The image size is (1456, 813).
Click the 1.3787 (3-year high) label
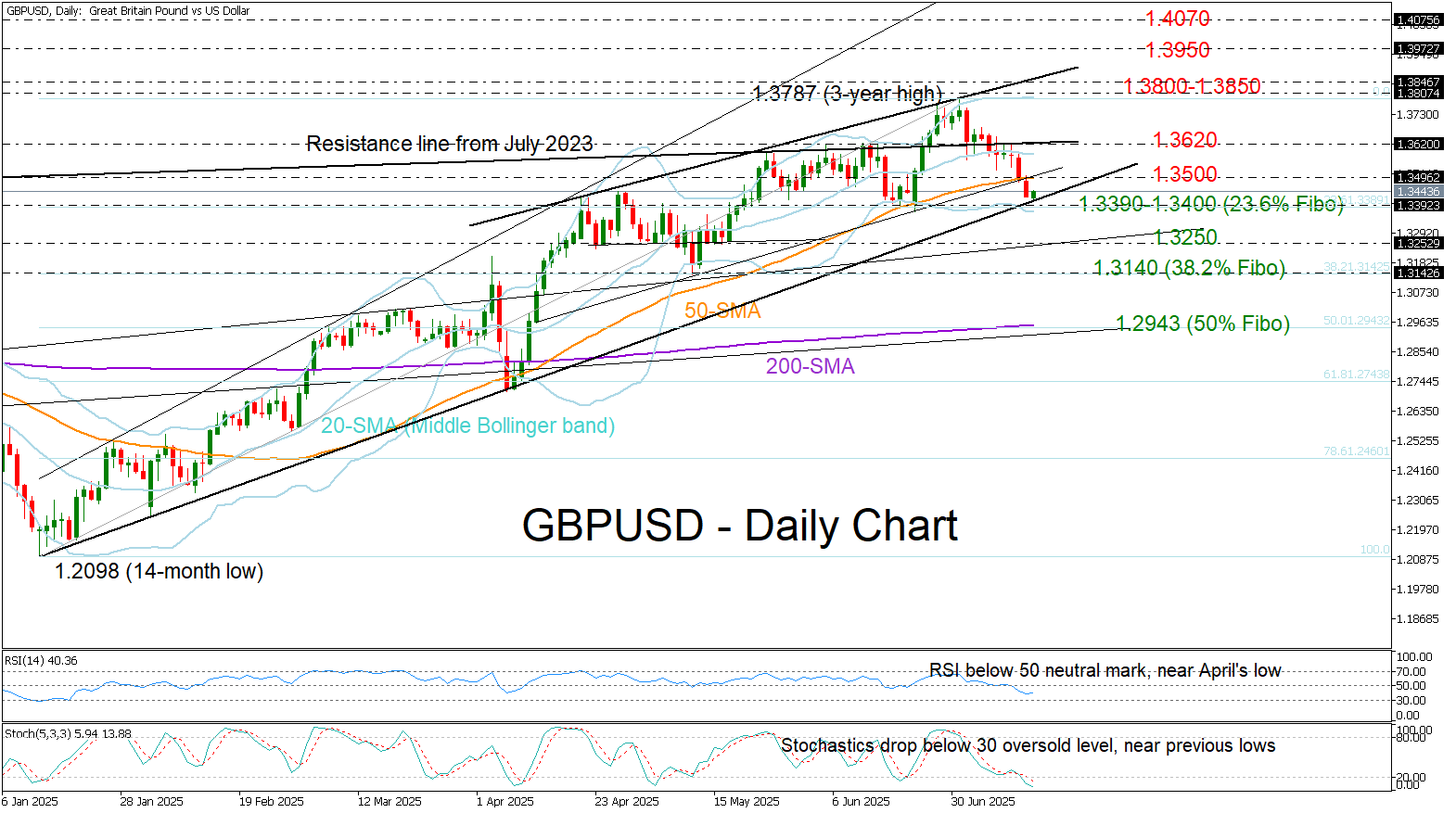tap(848, 94)
